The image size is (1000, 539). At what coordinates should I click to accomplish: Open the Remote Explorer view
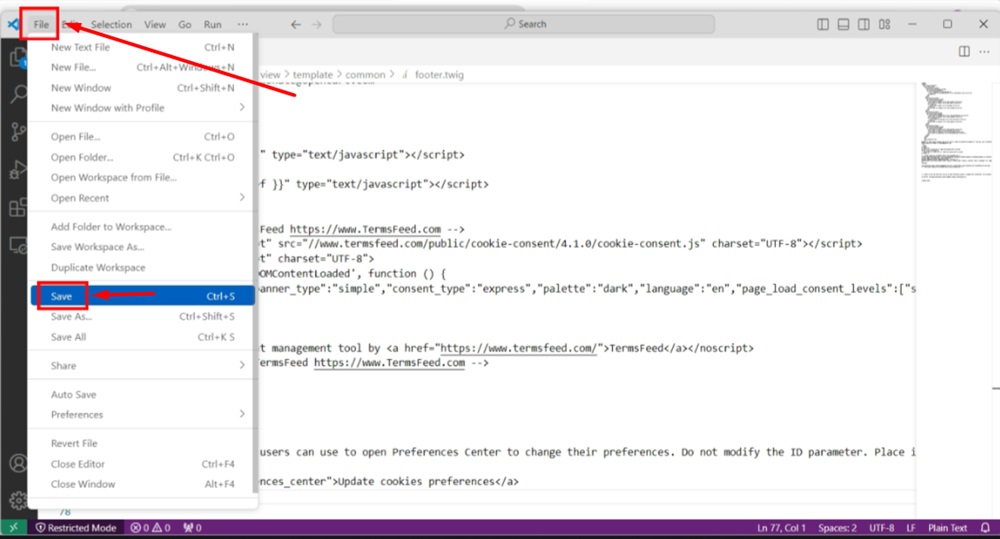pos(18,245)
